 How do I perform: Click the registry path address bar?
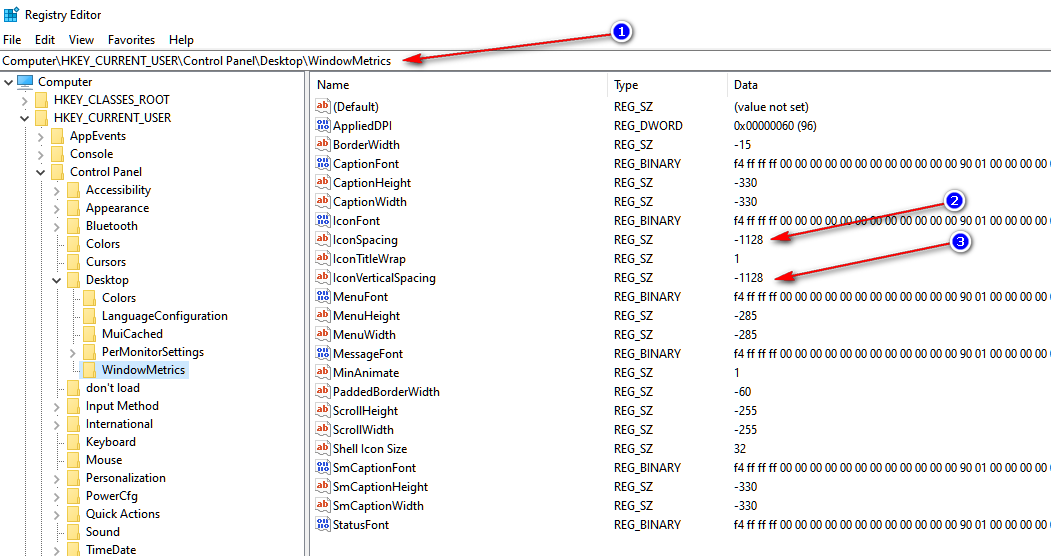coord(526,60)
